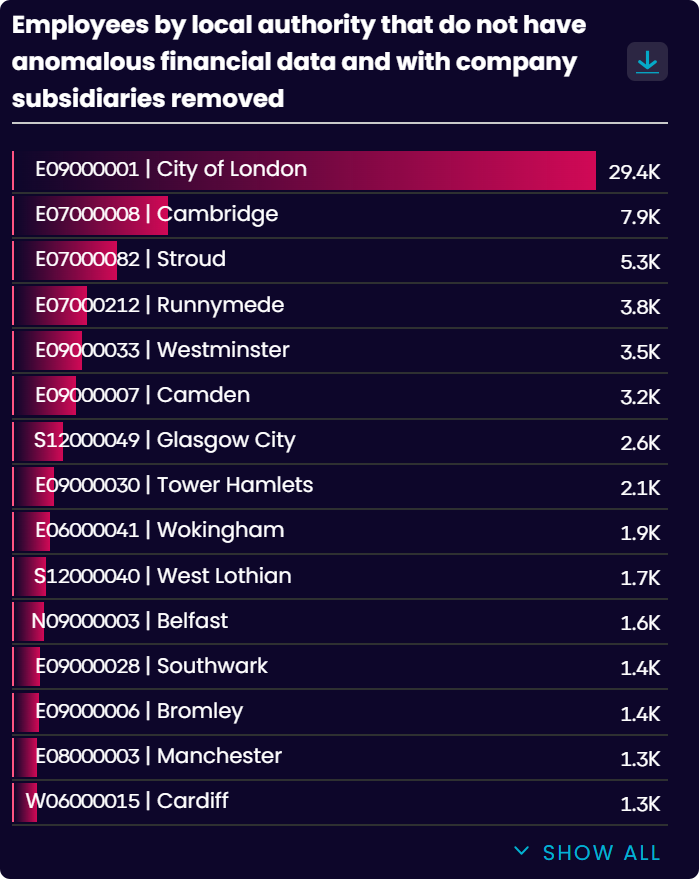The width and height of the screenshot is (699, 879).
Task: Click the chevron beside SHOW ALL
Action: click(521, 851)
